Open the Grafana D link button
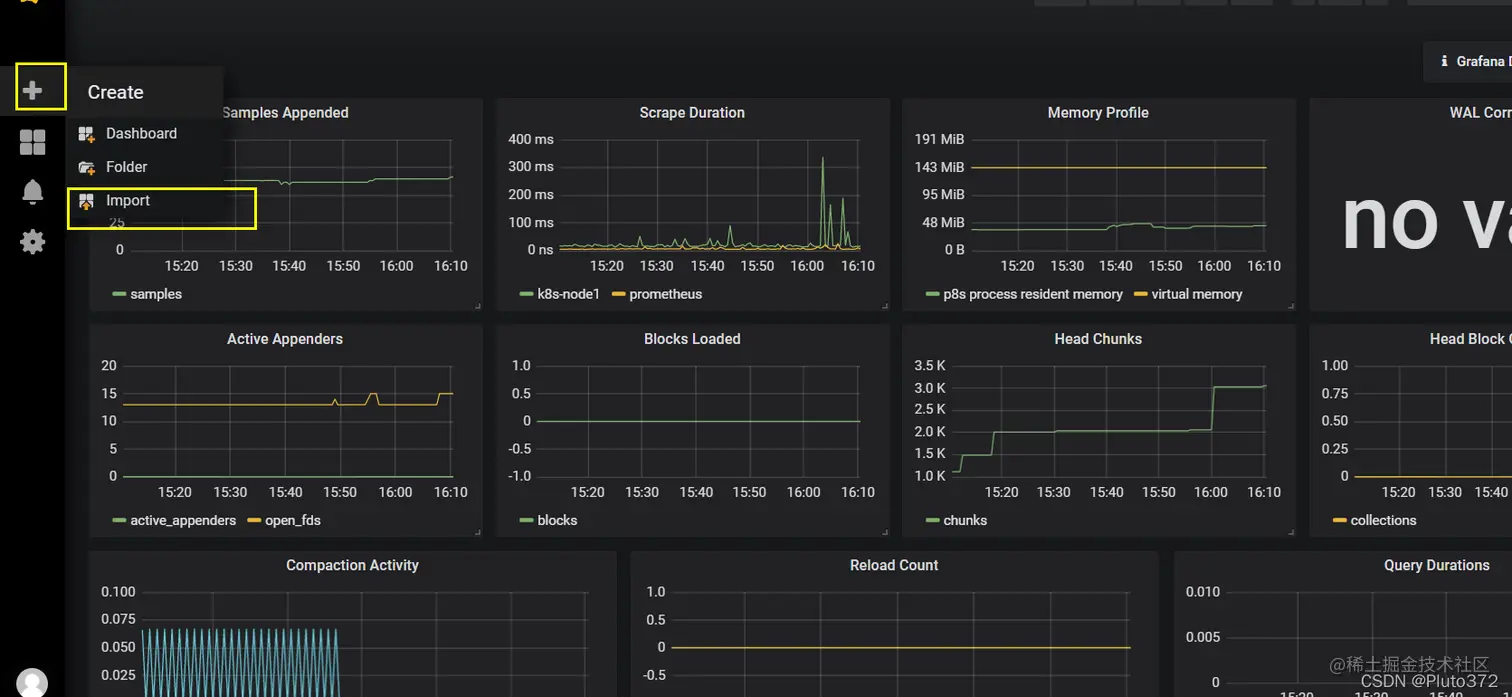Image resolution: width=1512 pixels, height=697 pixels. (x=1467, y=61)
